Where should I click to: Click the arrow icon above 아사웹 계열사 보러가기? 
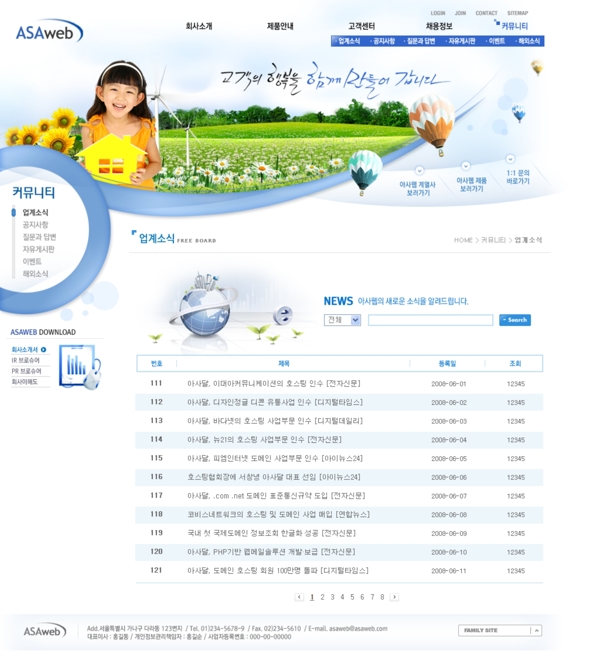pos(419,171)
